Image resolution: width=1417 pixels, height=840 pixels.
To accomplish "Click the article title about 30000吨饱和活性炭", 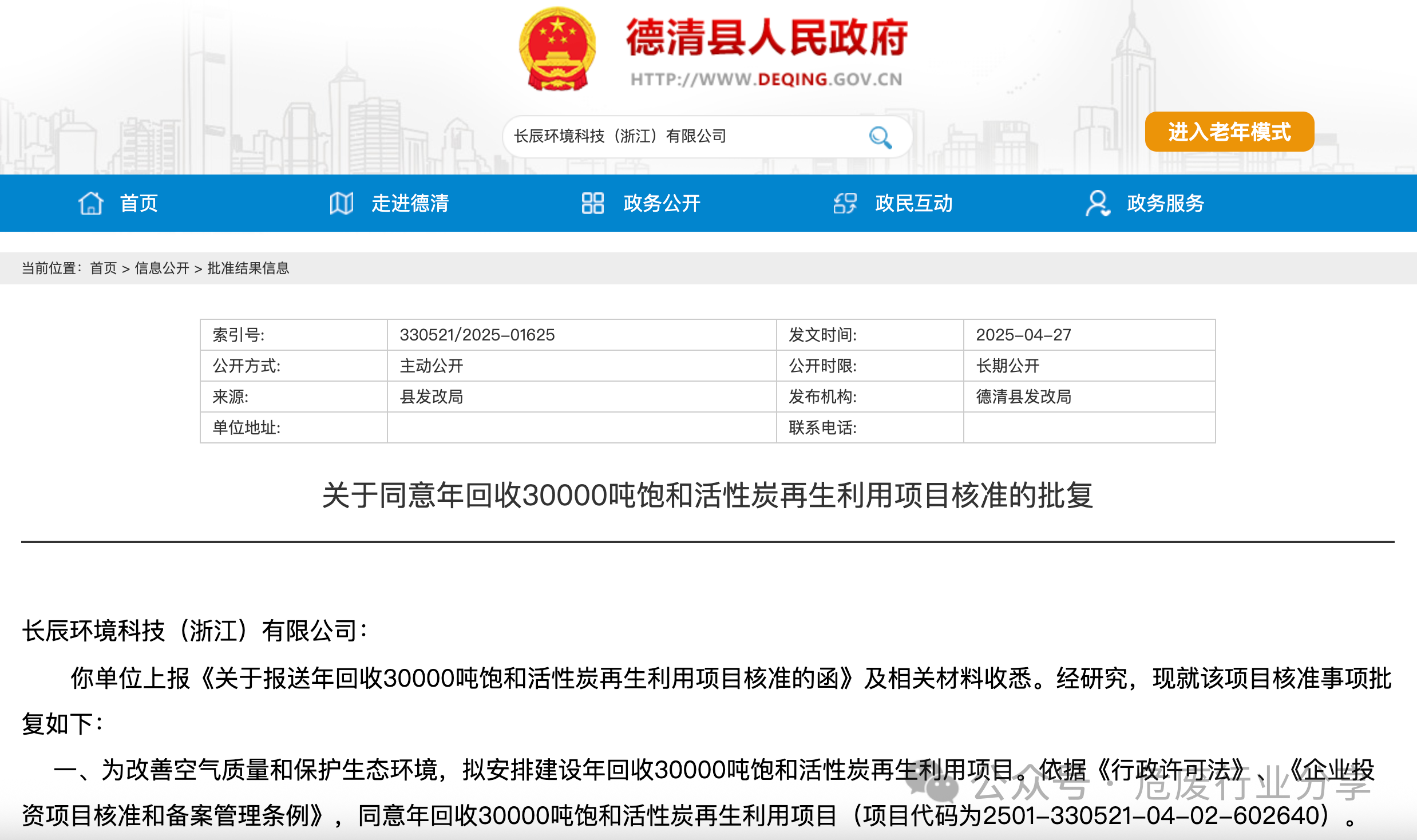I will coord(708,496).
